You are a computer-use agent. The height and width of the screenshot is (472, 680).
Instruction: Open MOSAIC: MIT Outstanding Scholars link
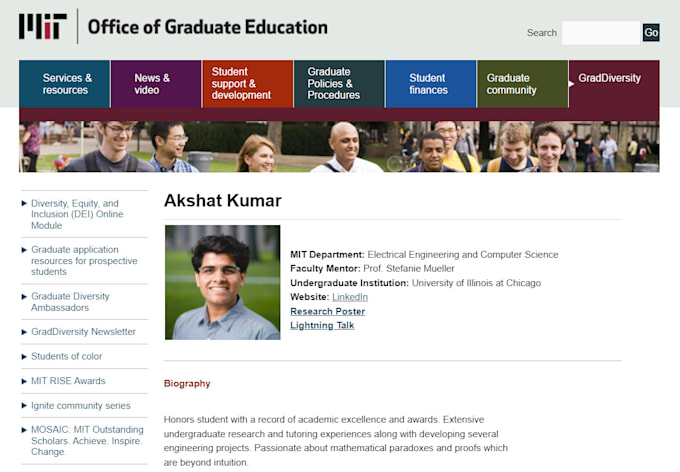pos(87,441)
